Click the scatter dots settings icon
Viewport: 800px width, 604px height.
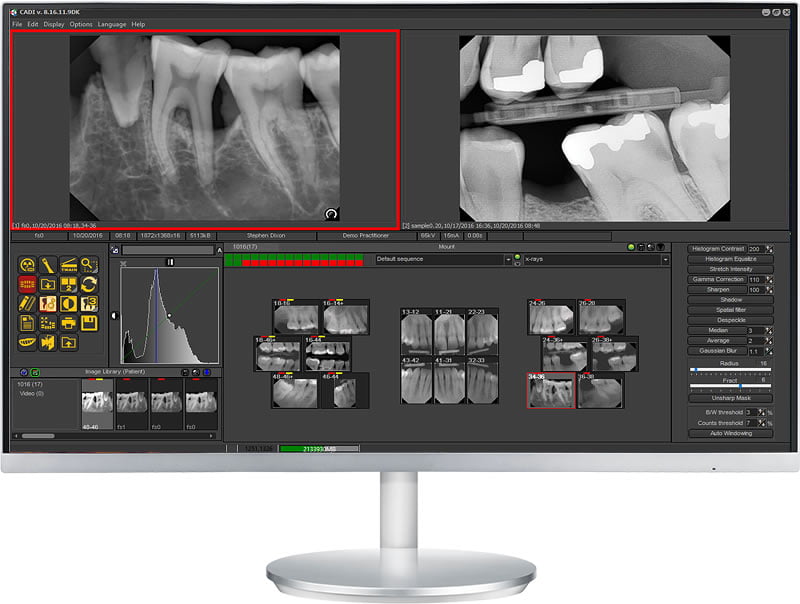47,323
